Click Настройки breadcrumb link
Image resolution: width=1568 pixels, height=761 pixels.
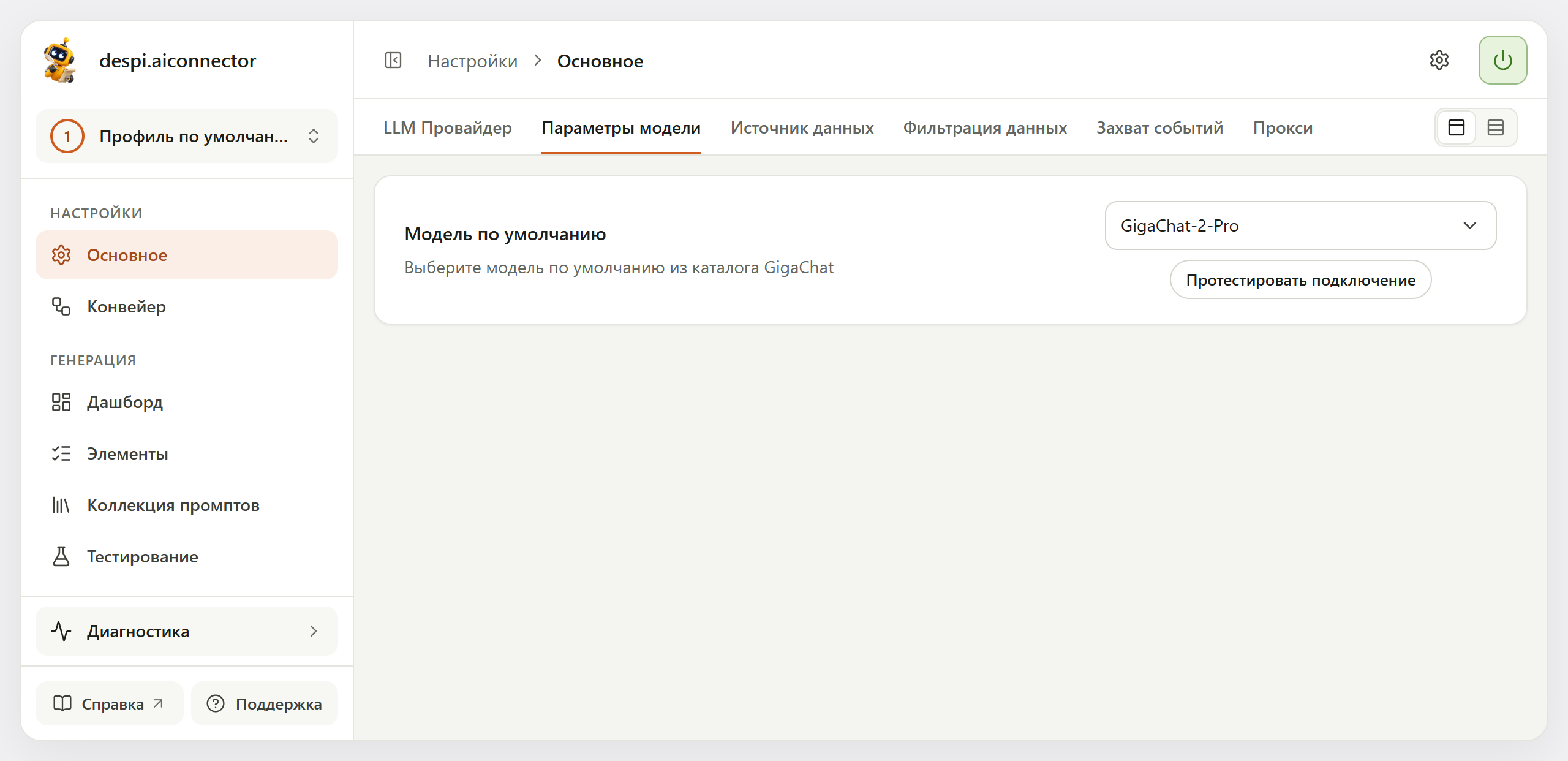pos(472,61)
